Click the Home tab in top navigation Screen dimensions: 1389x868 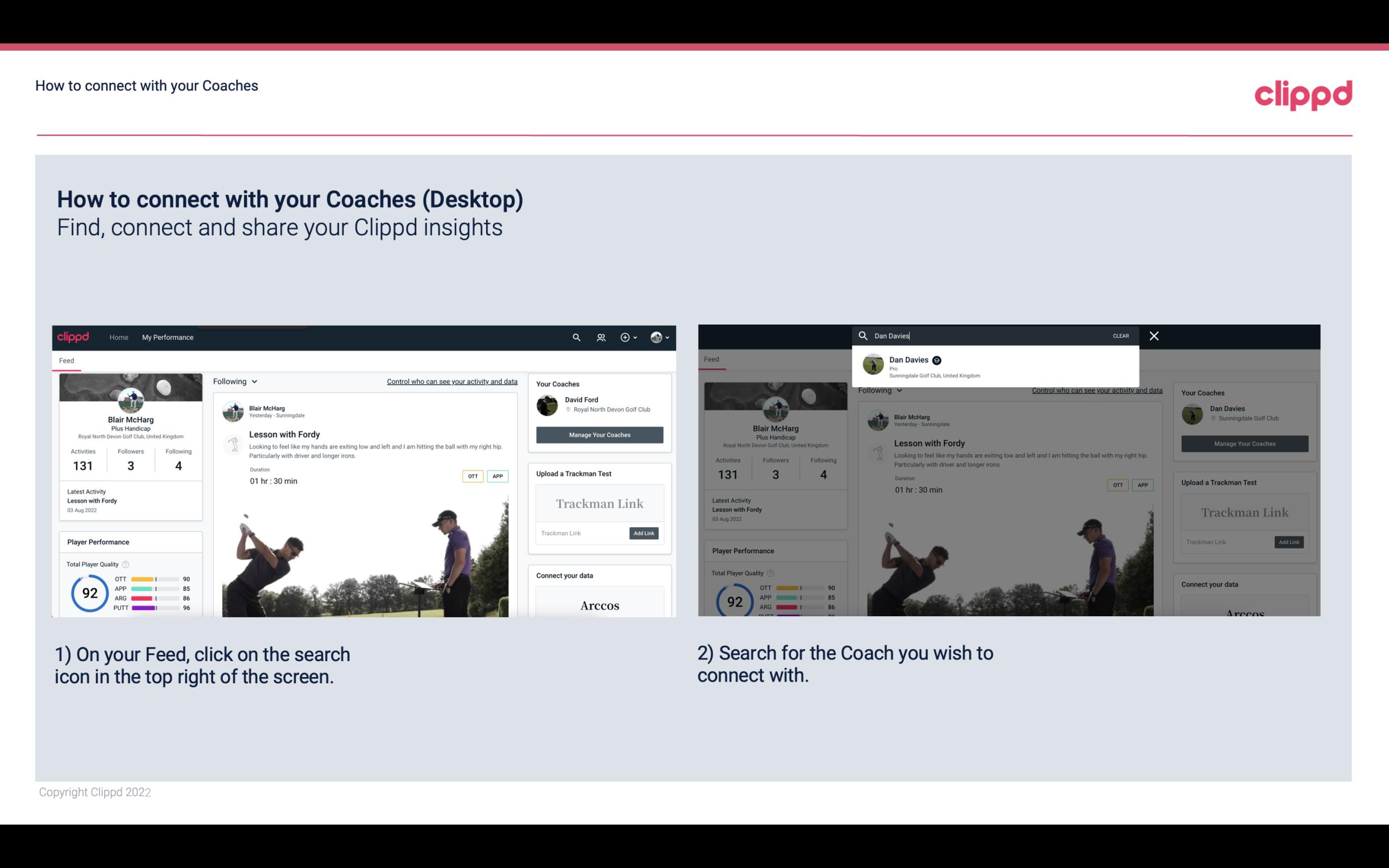[119, 337]
